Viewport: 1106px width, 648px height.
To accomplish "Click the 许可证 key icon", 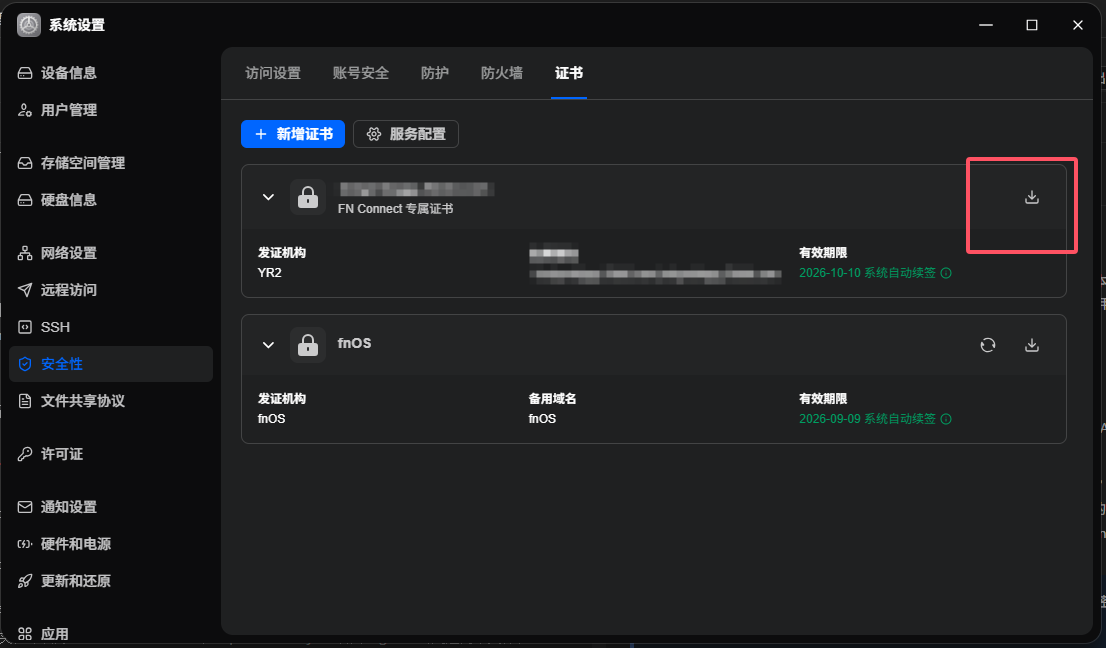I will coord(25,454).
